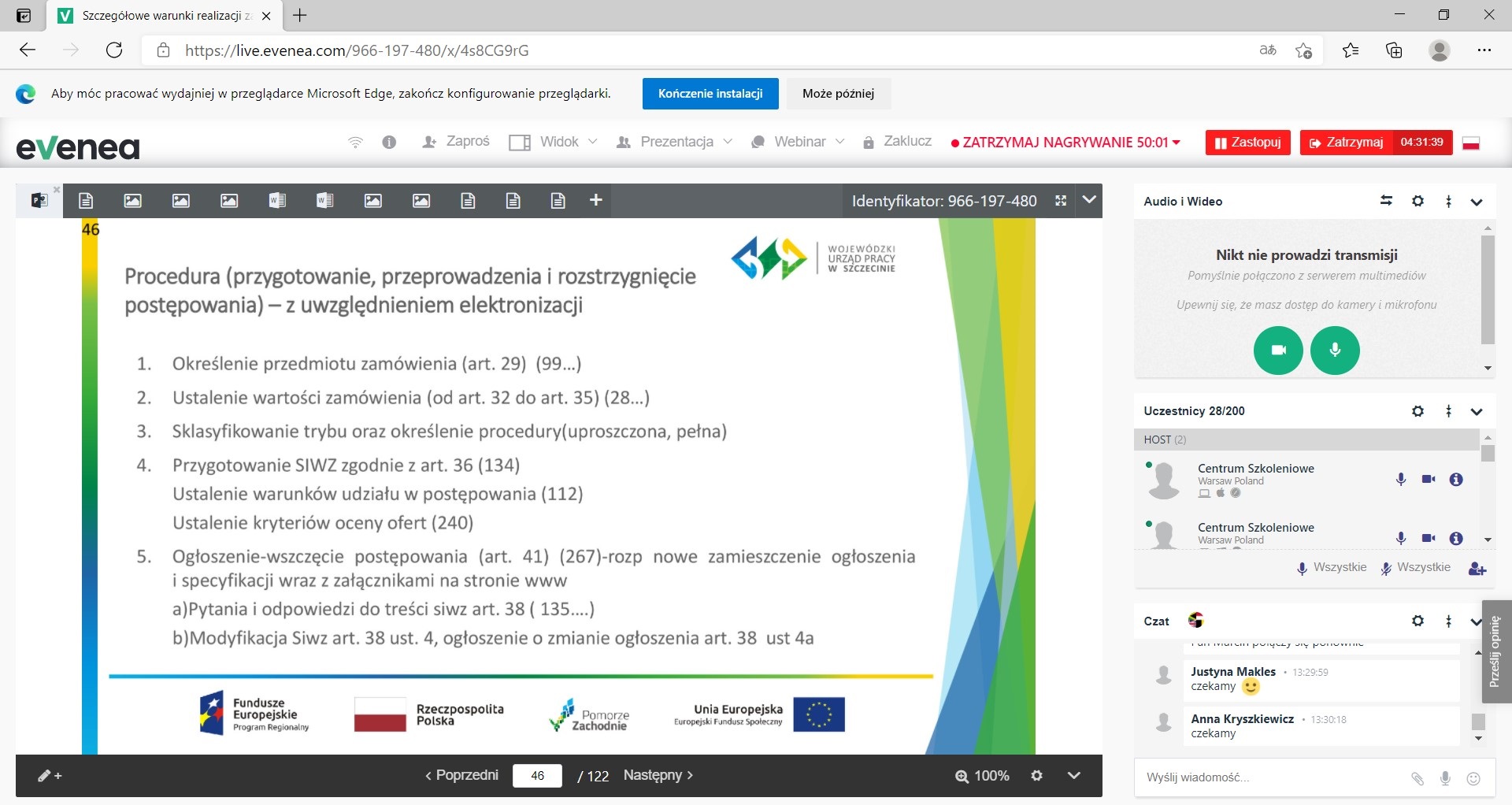Collapse the Czat panel
1512x805 pixels.
pos(1475,621)
